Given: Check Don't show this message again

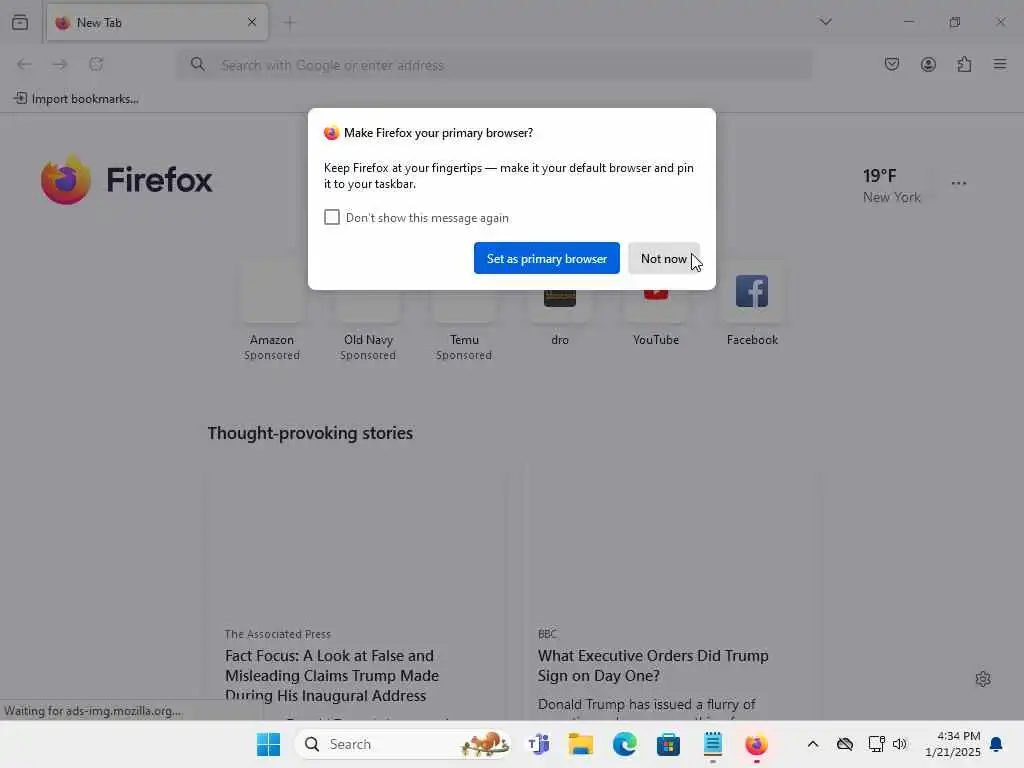Looking at the screenshot, I should point(332,217).
